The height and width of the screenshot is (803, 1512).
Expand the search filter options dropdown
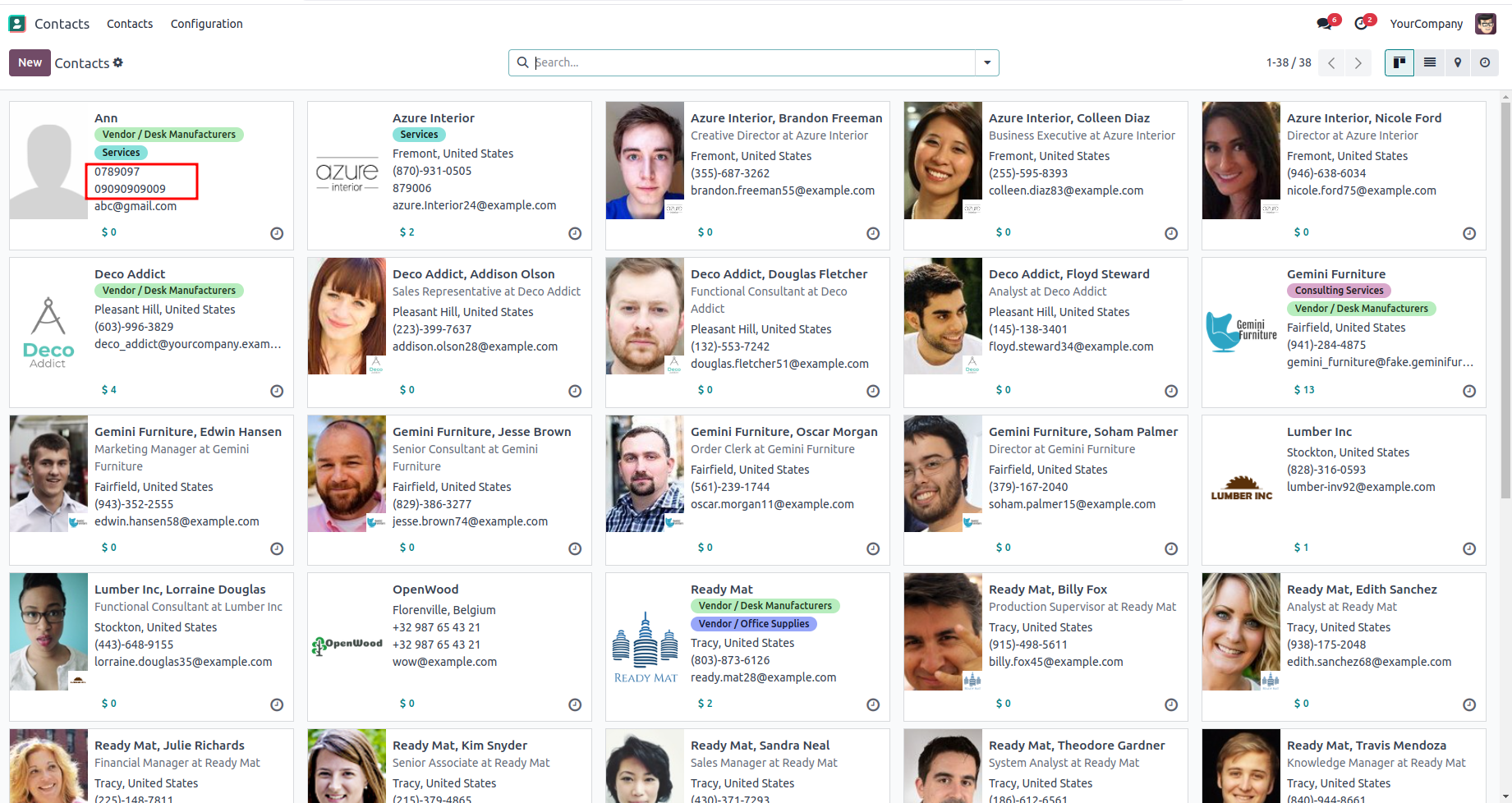[986, 62]
